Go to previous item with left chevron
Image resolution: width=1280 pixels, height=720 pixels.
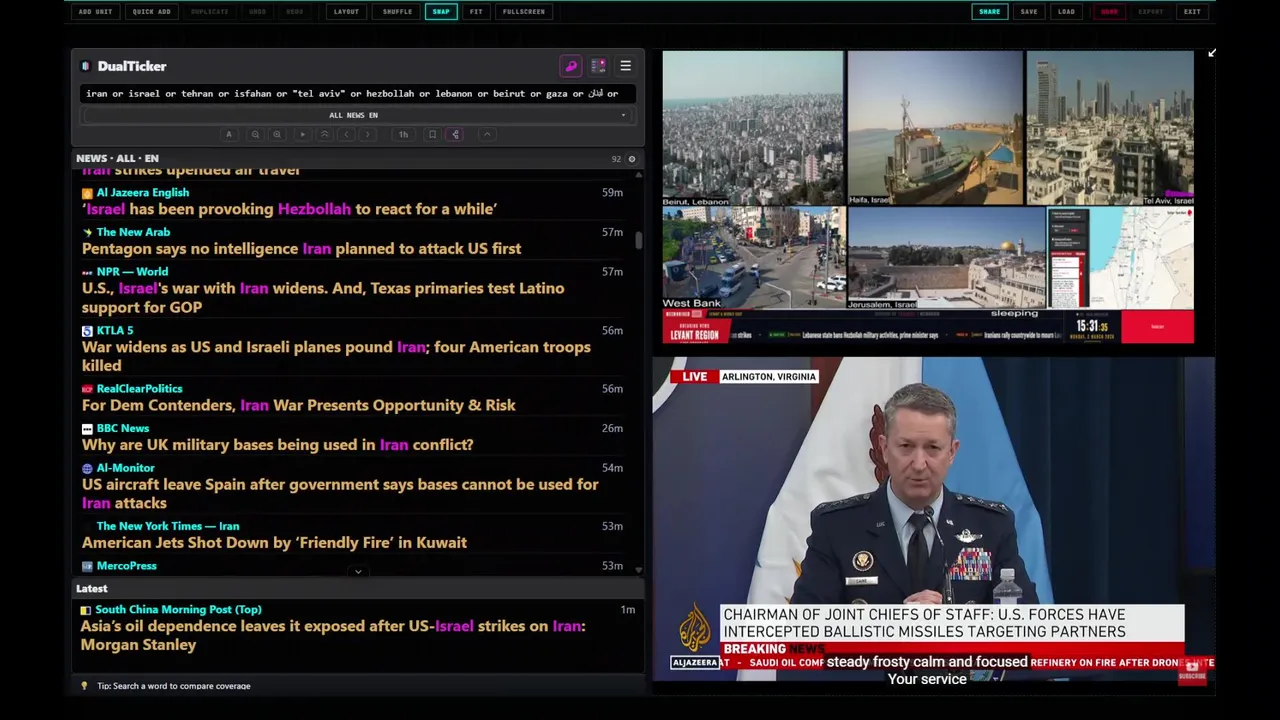tap(346, 134)
